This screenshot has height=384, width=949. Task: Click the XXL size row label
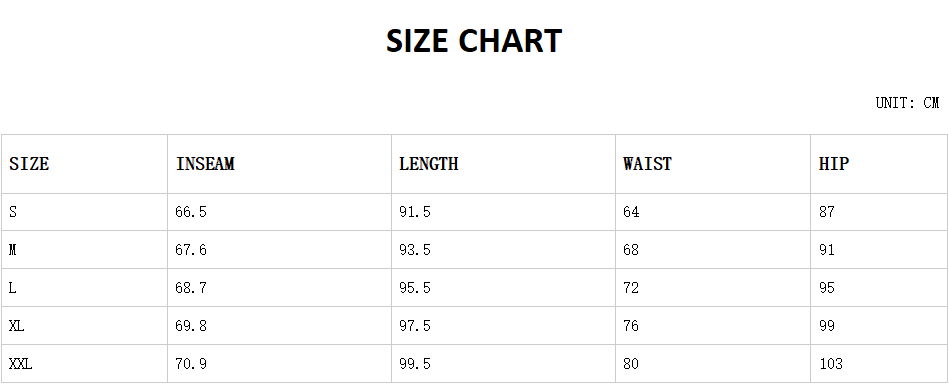[x=85, y=363]
